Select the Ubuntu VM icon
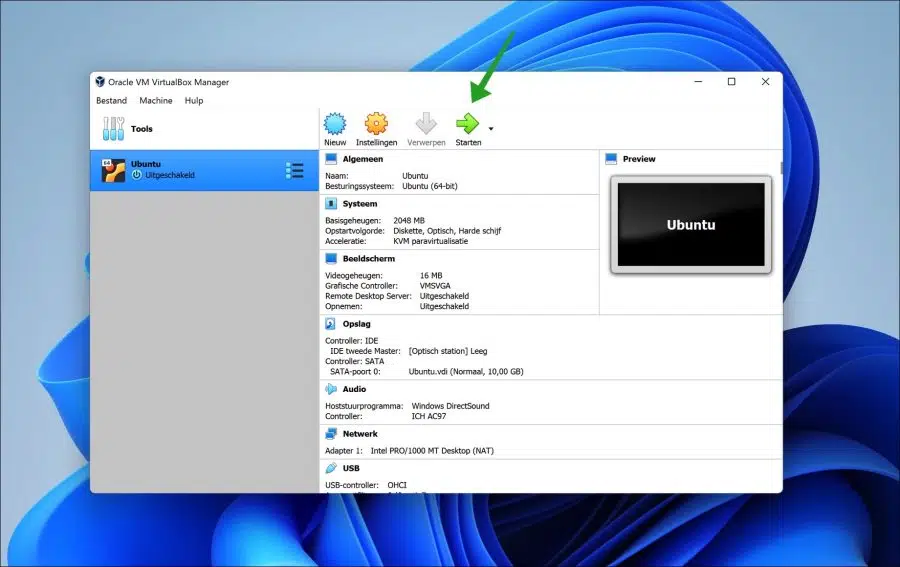 (113, 170)
